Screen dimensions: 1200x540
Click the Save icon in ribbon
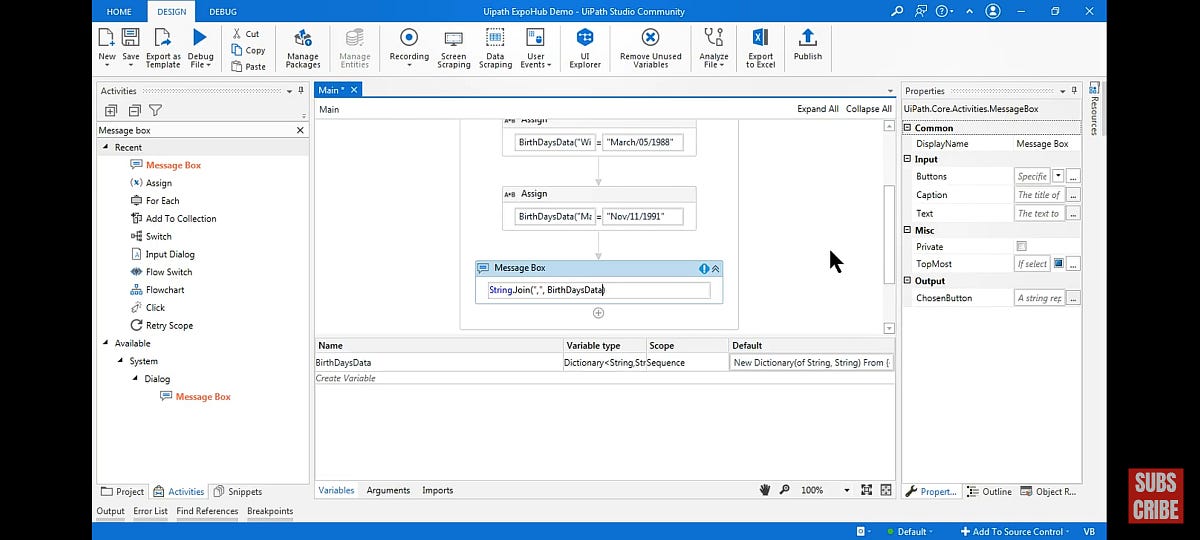coord(130,38)
